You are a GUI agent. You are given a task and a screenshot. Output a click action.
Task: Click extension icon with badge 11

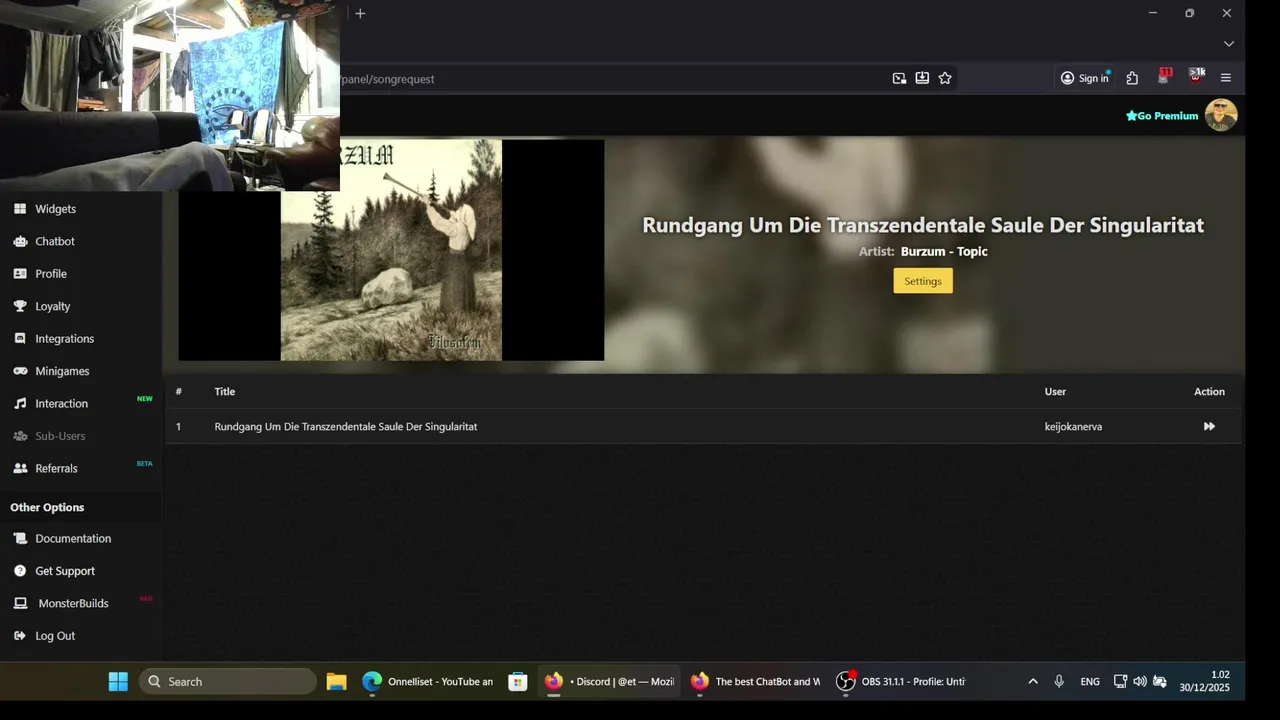1164,77
